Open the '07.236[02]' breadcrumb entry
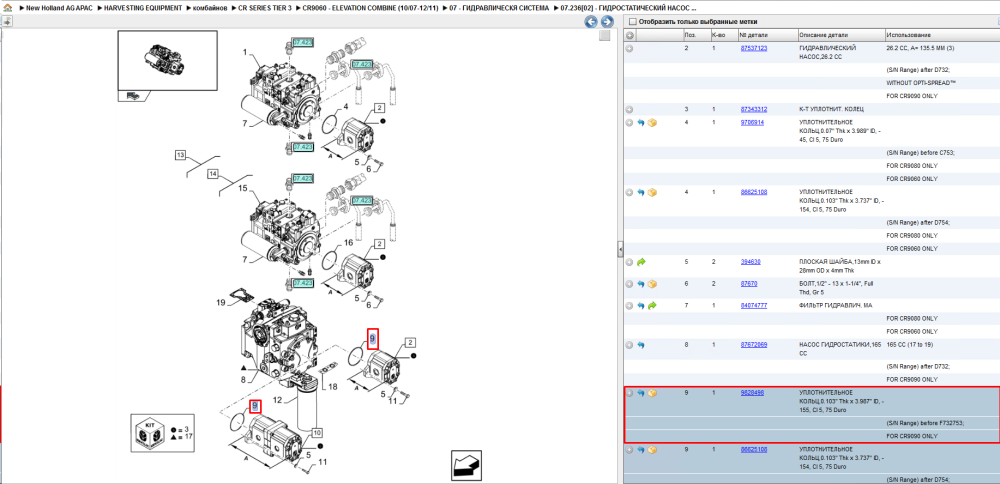Image resolution: width=1000 pixels, height=484 pixels. (628, 8)
